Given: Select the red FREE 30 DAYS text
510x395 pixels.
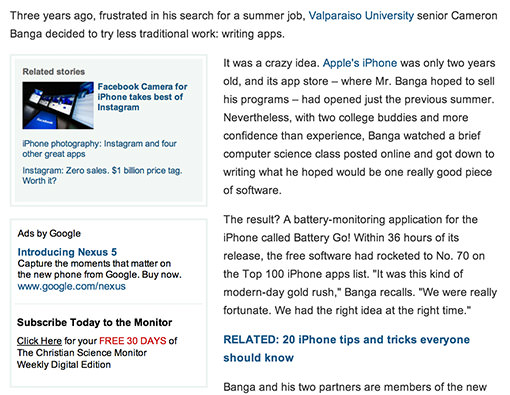Looking at the screenshot, I should click(133, 341).
